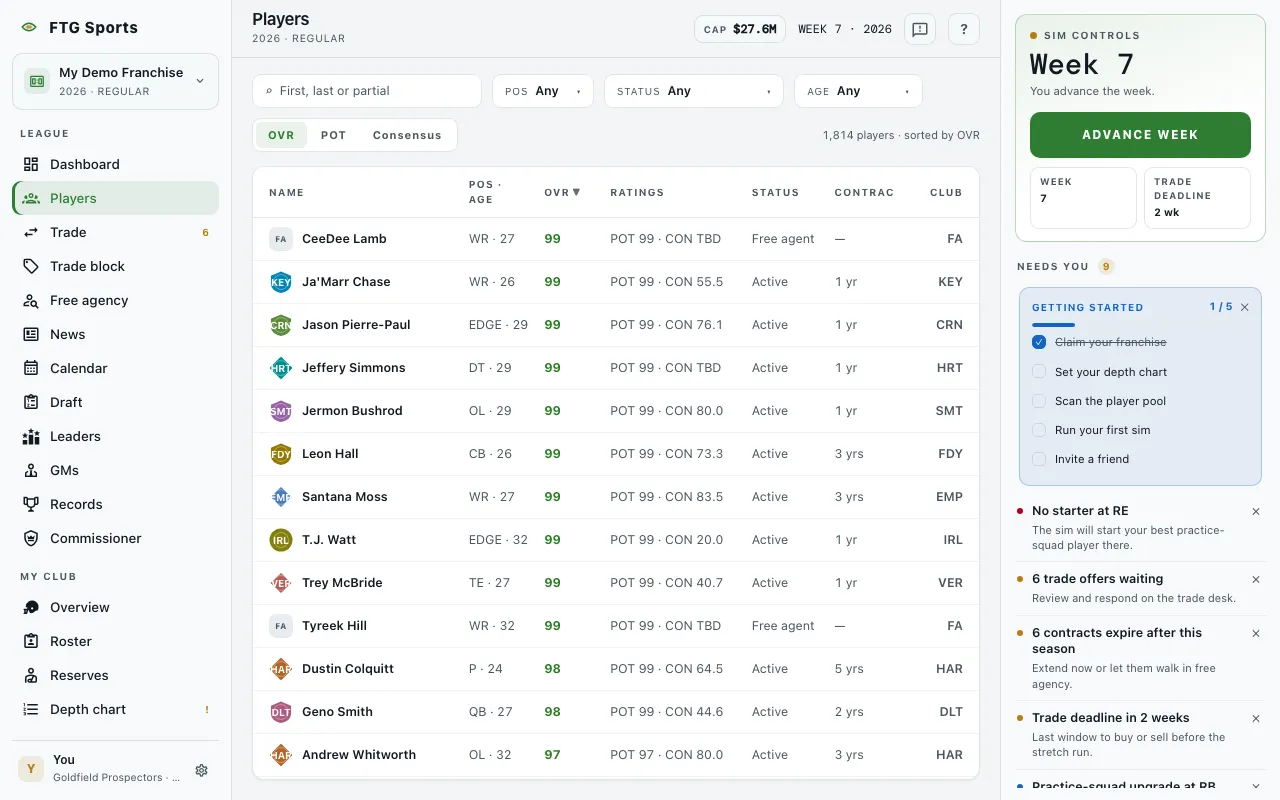The height and width of the screenshot is (800, 1280).
Task: Click the Leaders bar-chart icon
Action: tap(31, 436)
